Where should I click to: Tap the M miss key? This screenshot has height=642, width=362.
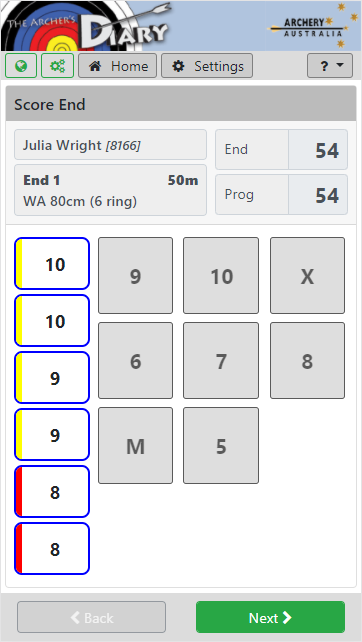(136, 445)
